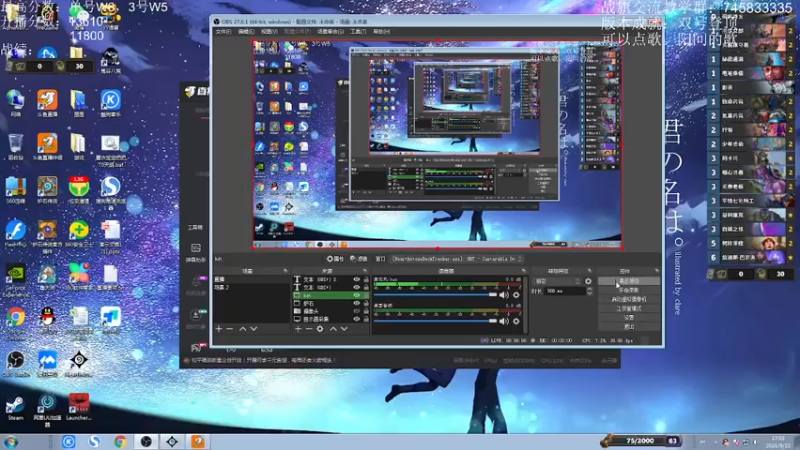Toggle visibility of second 文本 (GDI+) source

coord(357,287)
